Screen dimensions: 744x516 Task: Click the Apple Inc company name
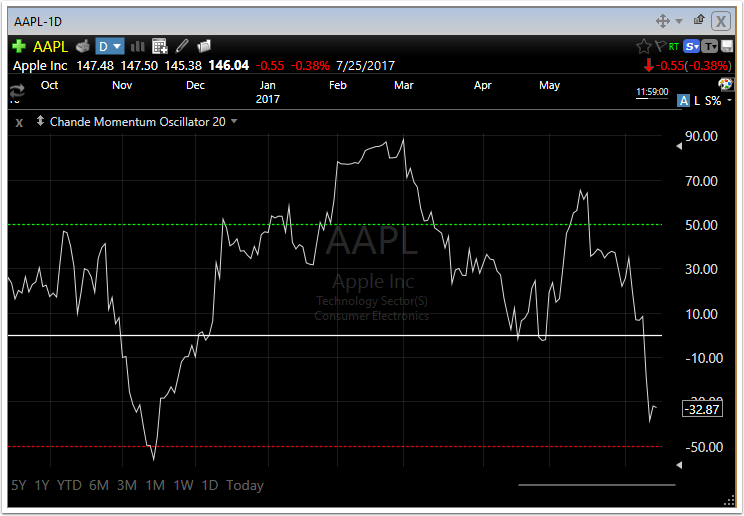[40, 66]
